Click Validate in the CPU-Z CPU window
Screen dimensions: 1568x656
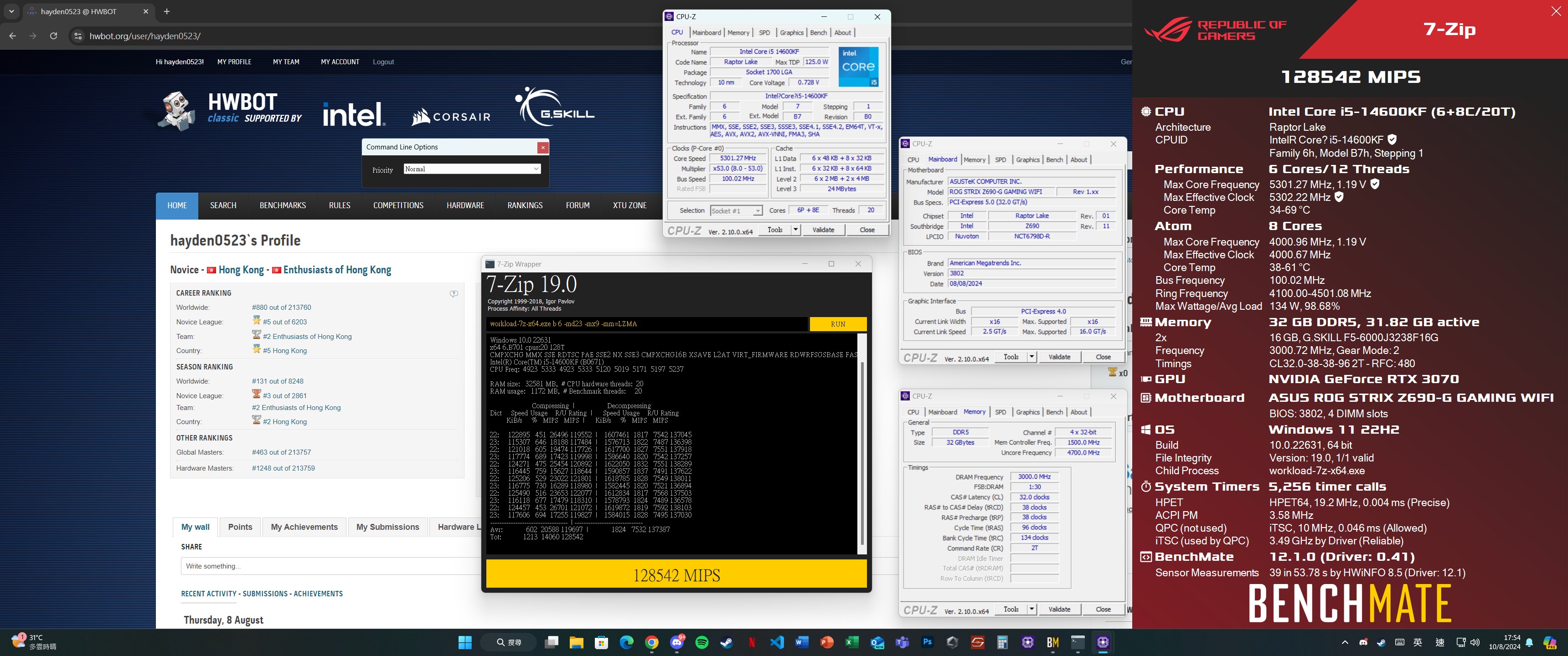click(x=823, y=230)
